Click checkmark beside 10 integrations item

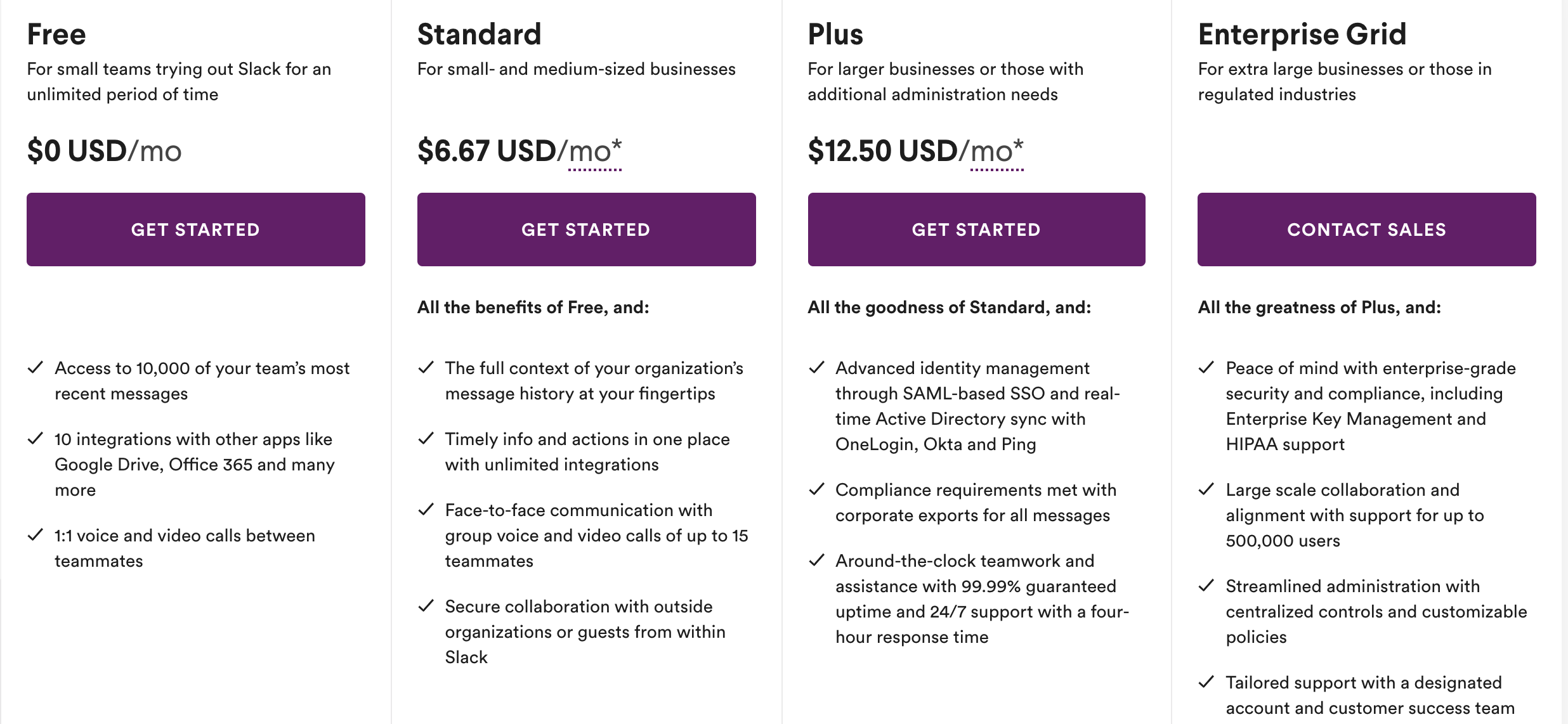(36, 438)
